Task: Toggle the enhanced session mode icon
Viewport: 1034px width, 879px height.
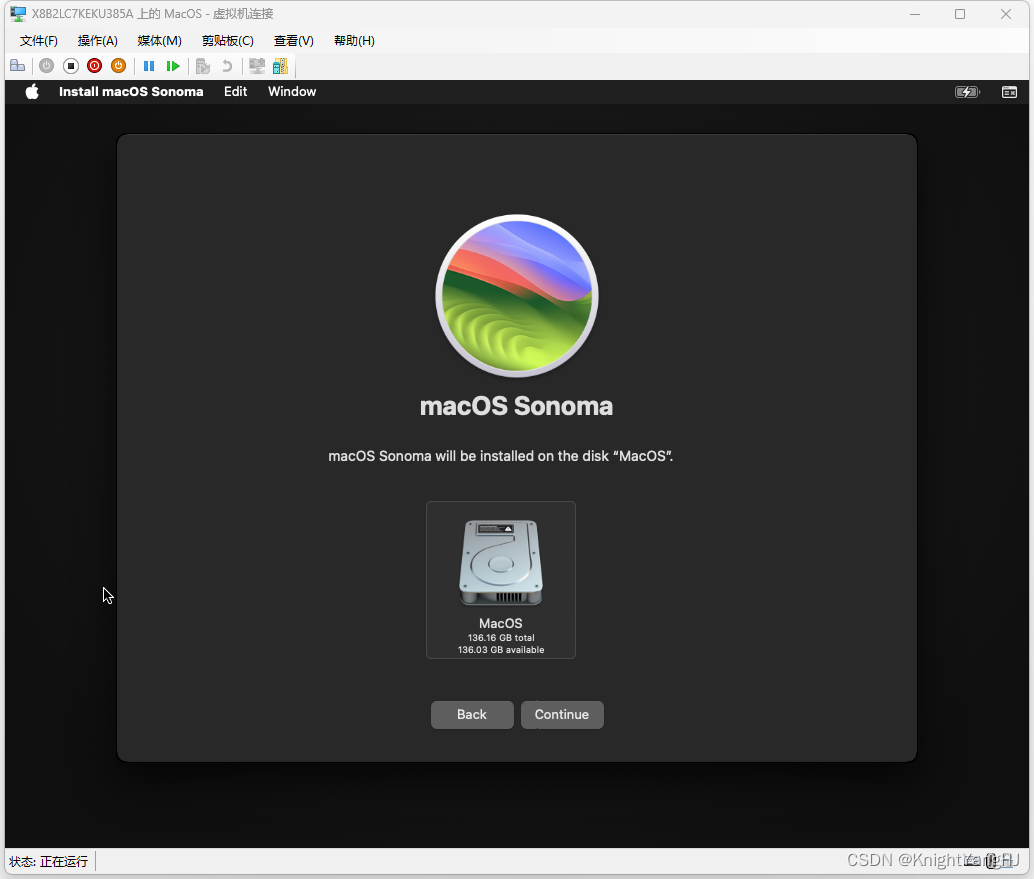Action: 257,66
